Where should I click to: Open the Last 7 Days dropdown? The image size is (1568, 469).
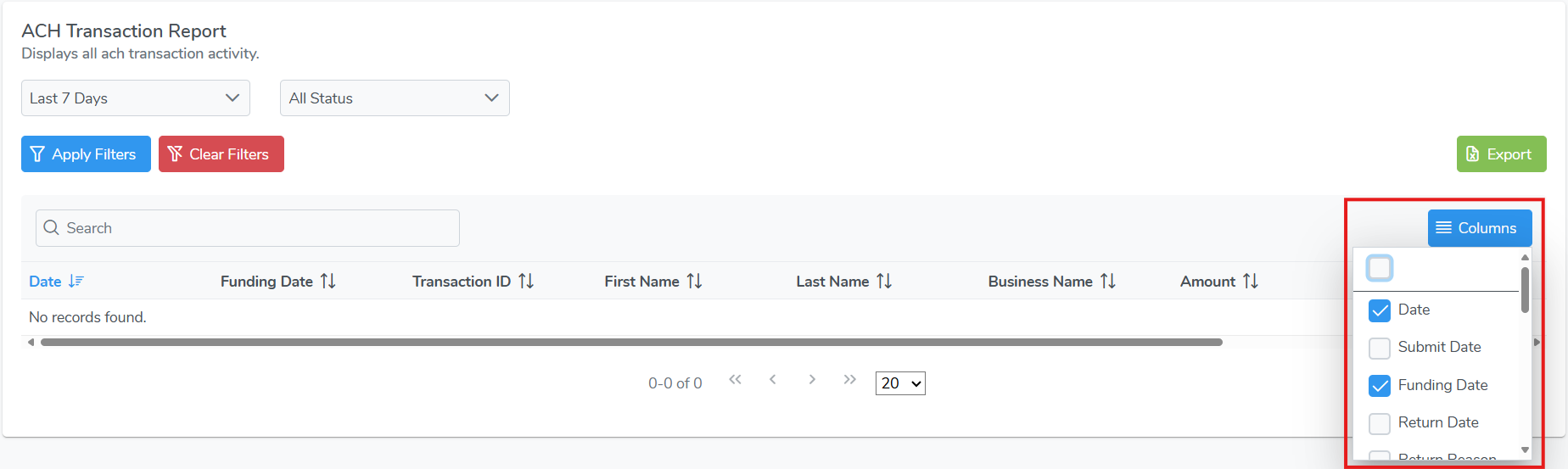tap(136, 98)
